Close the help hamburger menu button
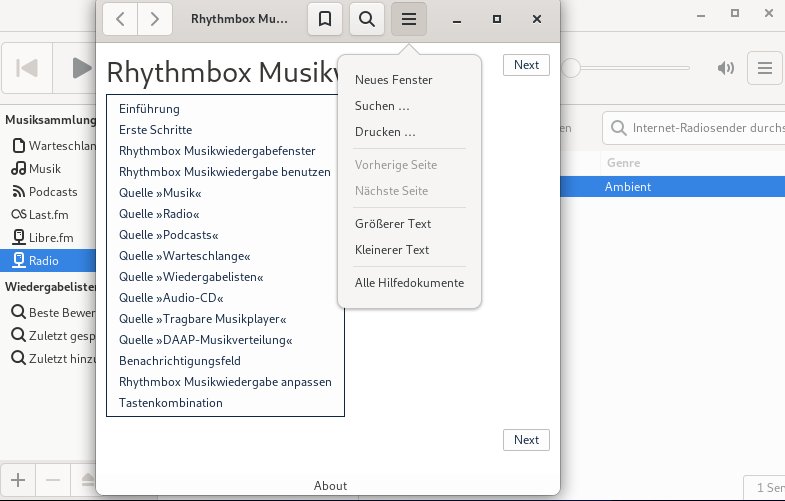 coord(409,19)
